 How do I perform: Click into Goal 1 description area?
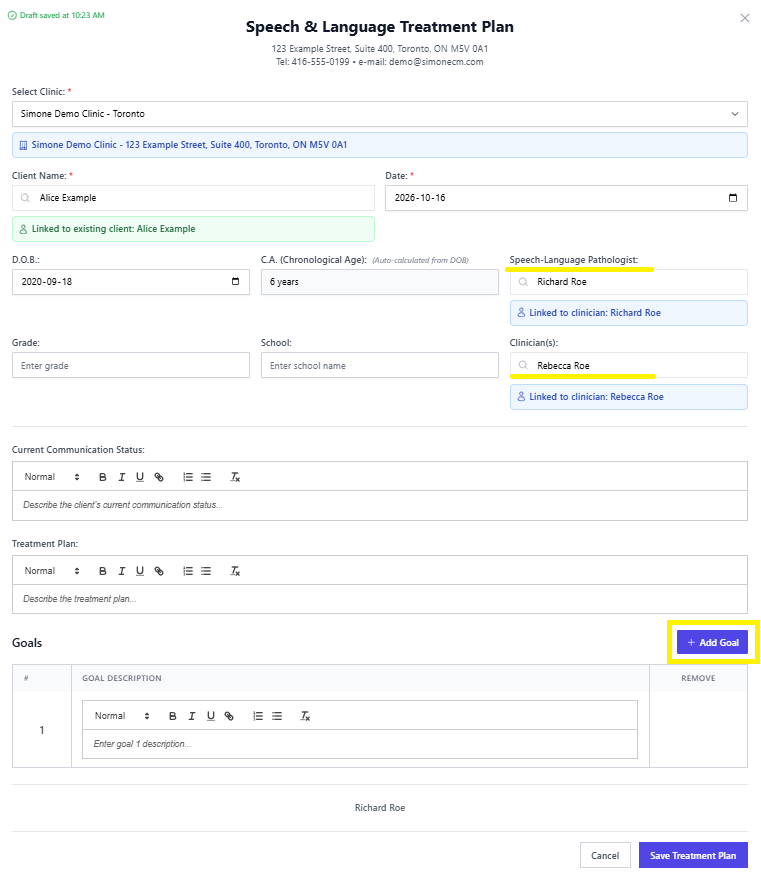click(360, 744)
